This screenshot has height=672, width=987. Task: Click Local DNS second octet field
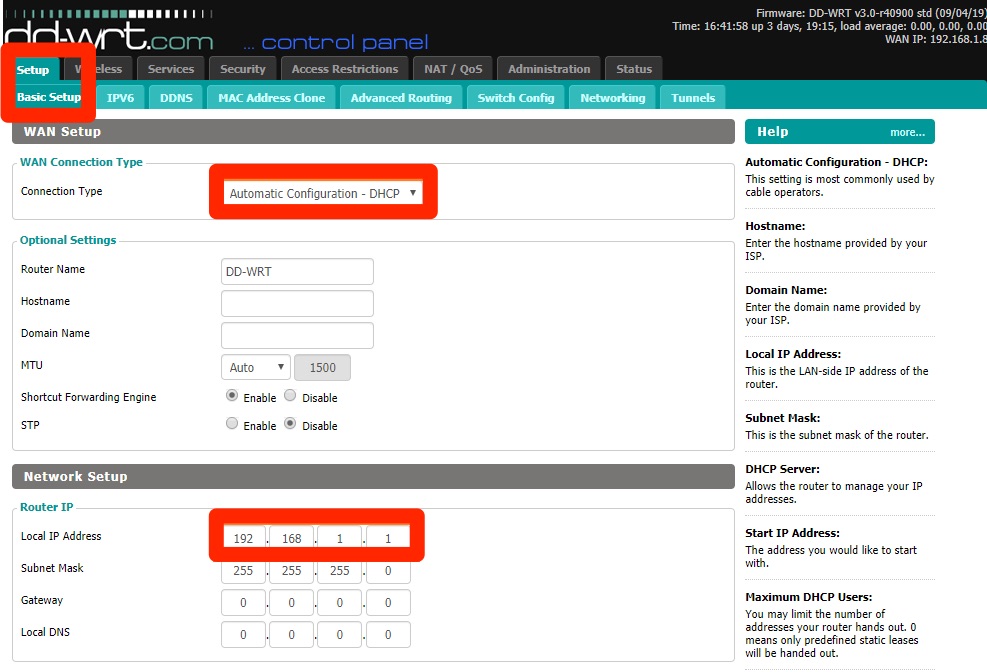291,634
